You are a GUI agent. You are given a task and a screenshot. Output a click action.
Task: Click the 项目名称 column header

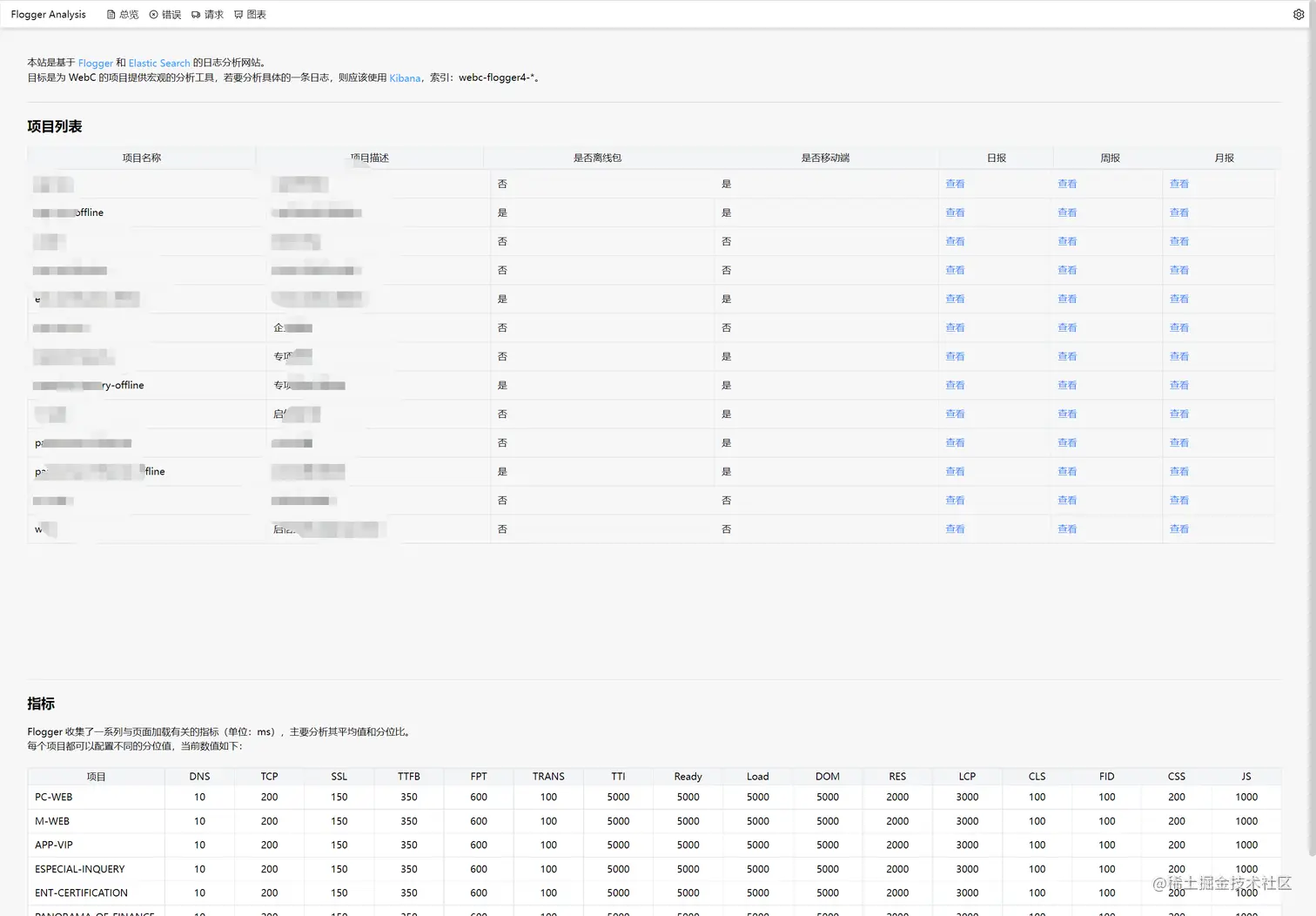click(141, 158)
